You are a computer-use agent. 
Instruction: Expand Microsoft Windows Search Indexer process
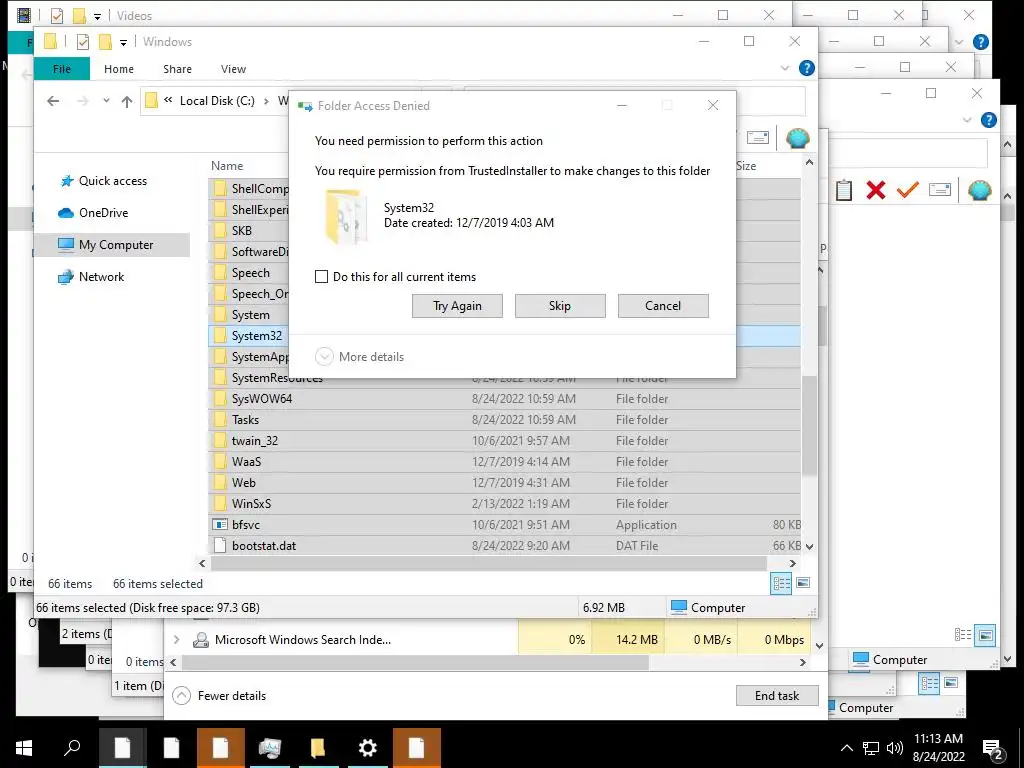[176, 640]
